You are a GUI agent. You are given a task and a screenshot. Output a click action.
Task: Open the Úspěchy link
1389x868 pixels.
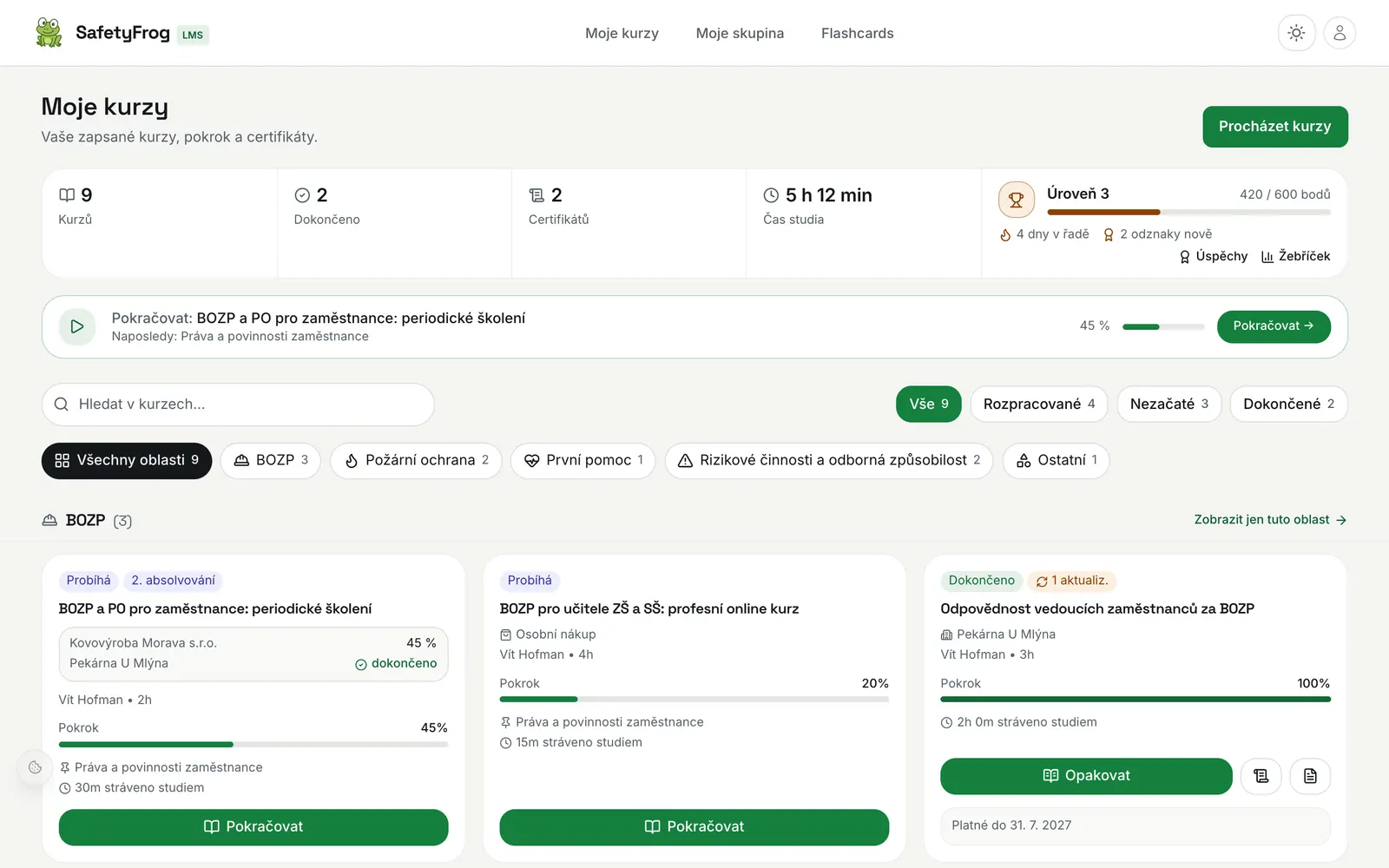pyautogui.click(x=1213, y=256)
